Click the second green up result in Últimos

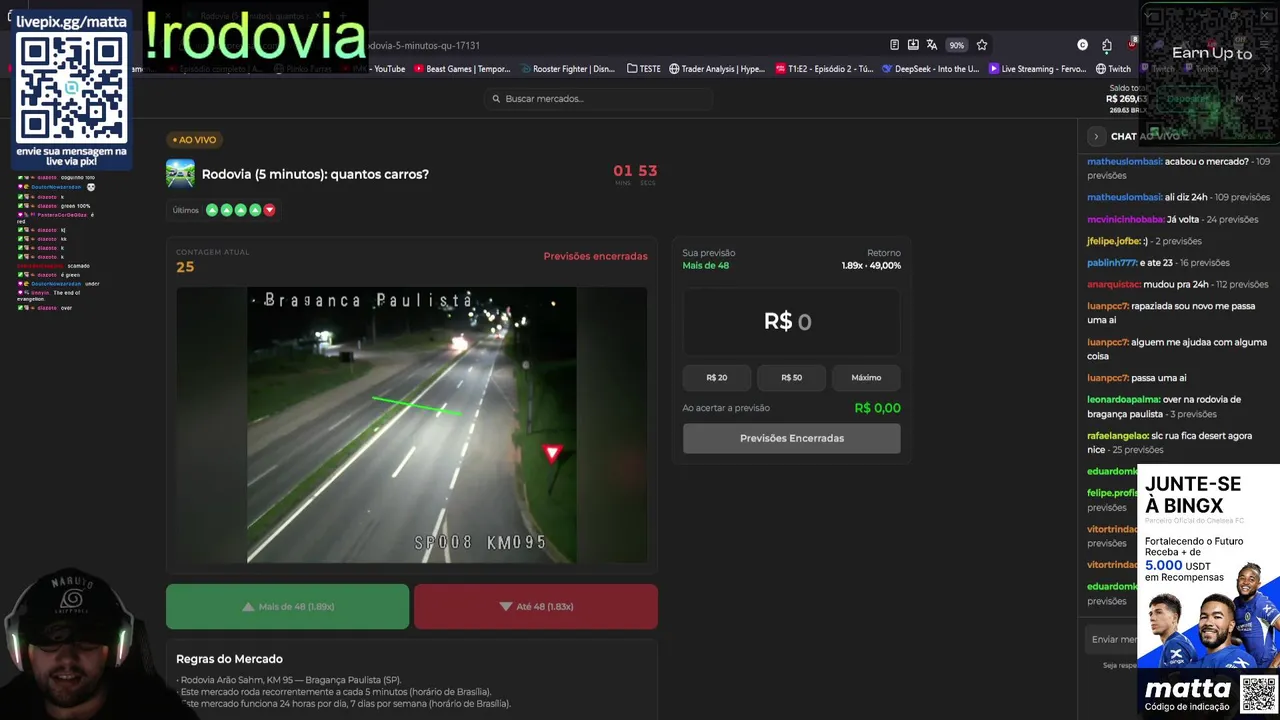coord(226,210)
